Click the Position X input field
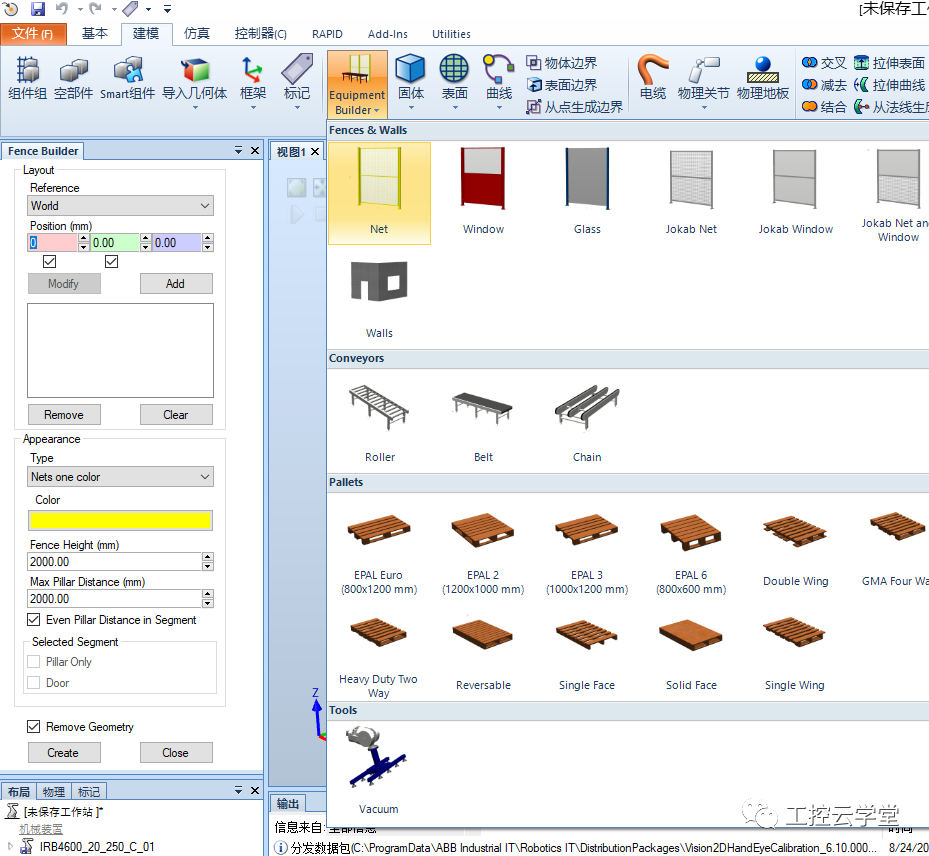 (x=52, y=242)
